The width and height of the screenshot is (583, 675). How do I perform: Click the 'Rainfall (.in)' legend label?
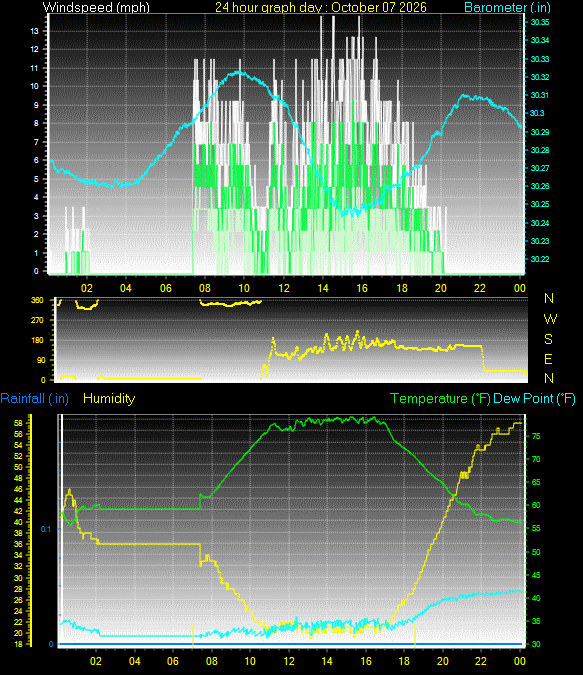(x=34, y=399)
